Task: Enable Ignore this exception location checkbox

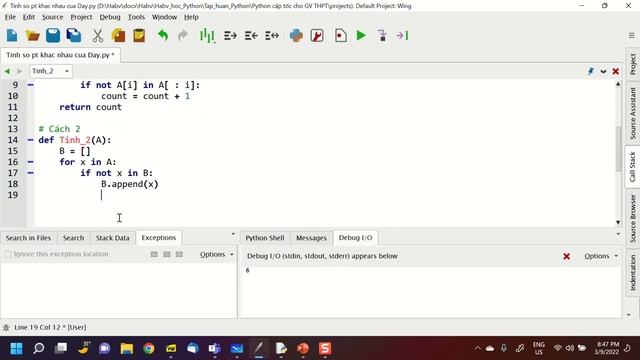Action: point(8,254)
